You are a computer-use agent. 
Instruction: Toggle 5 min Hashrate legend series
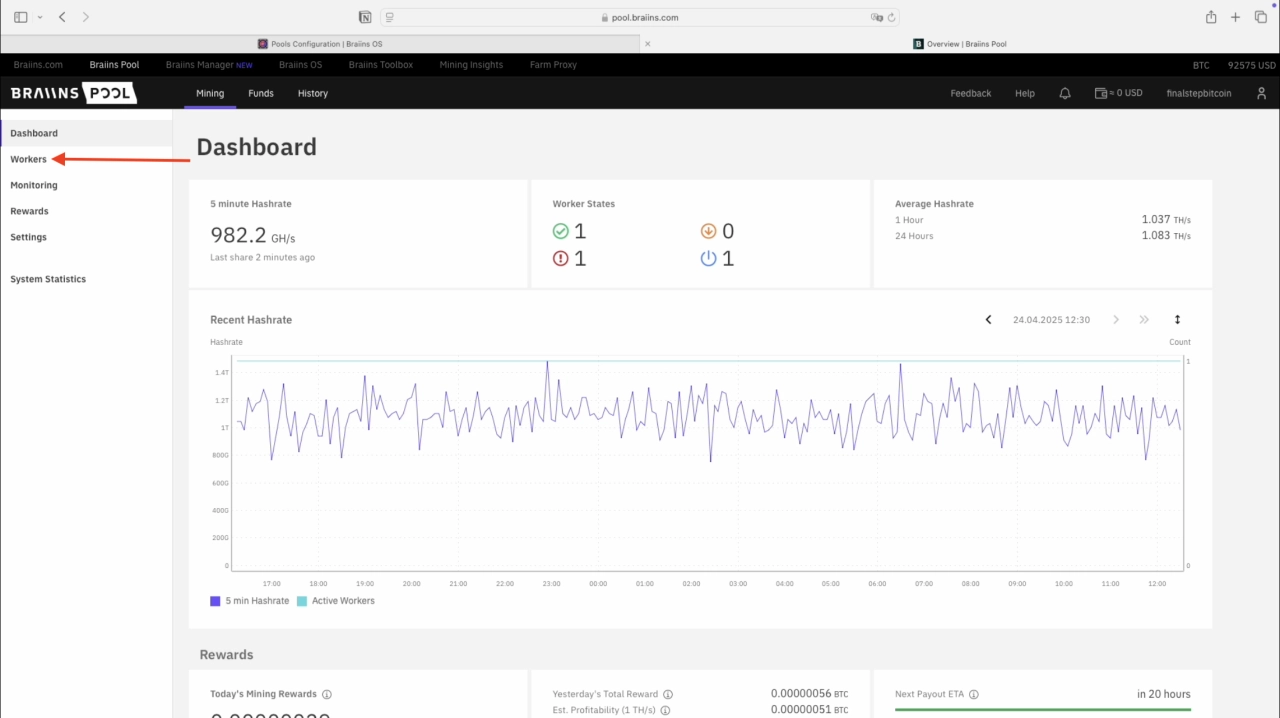(249, 601)
